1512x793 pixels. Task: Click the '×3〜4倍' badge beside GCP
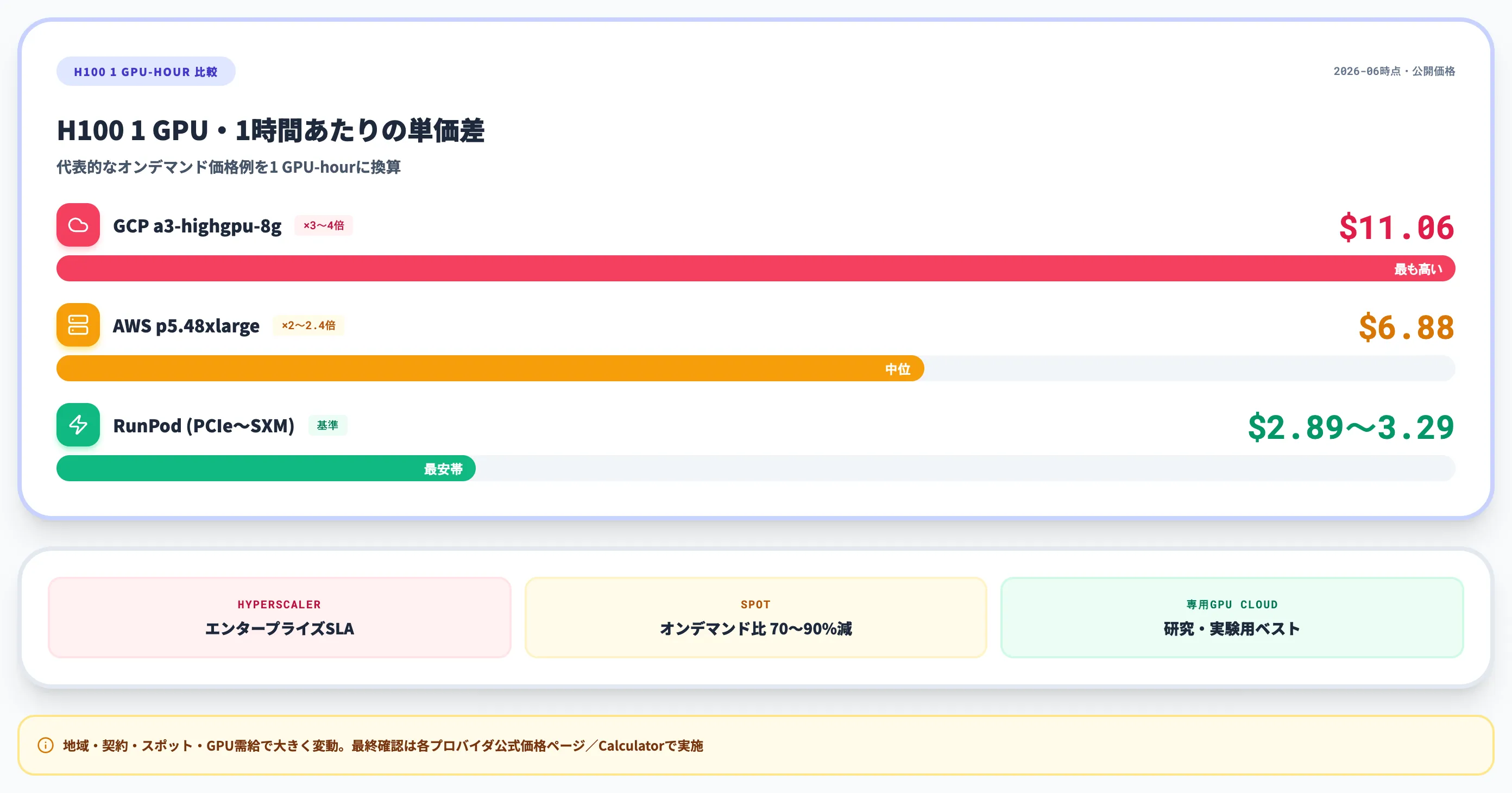(323, 225)
